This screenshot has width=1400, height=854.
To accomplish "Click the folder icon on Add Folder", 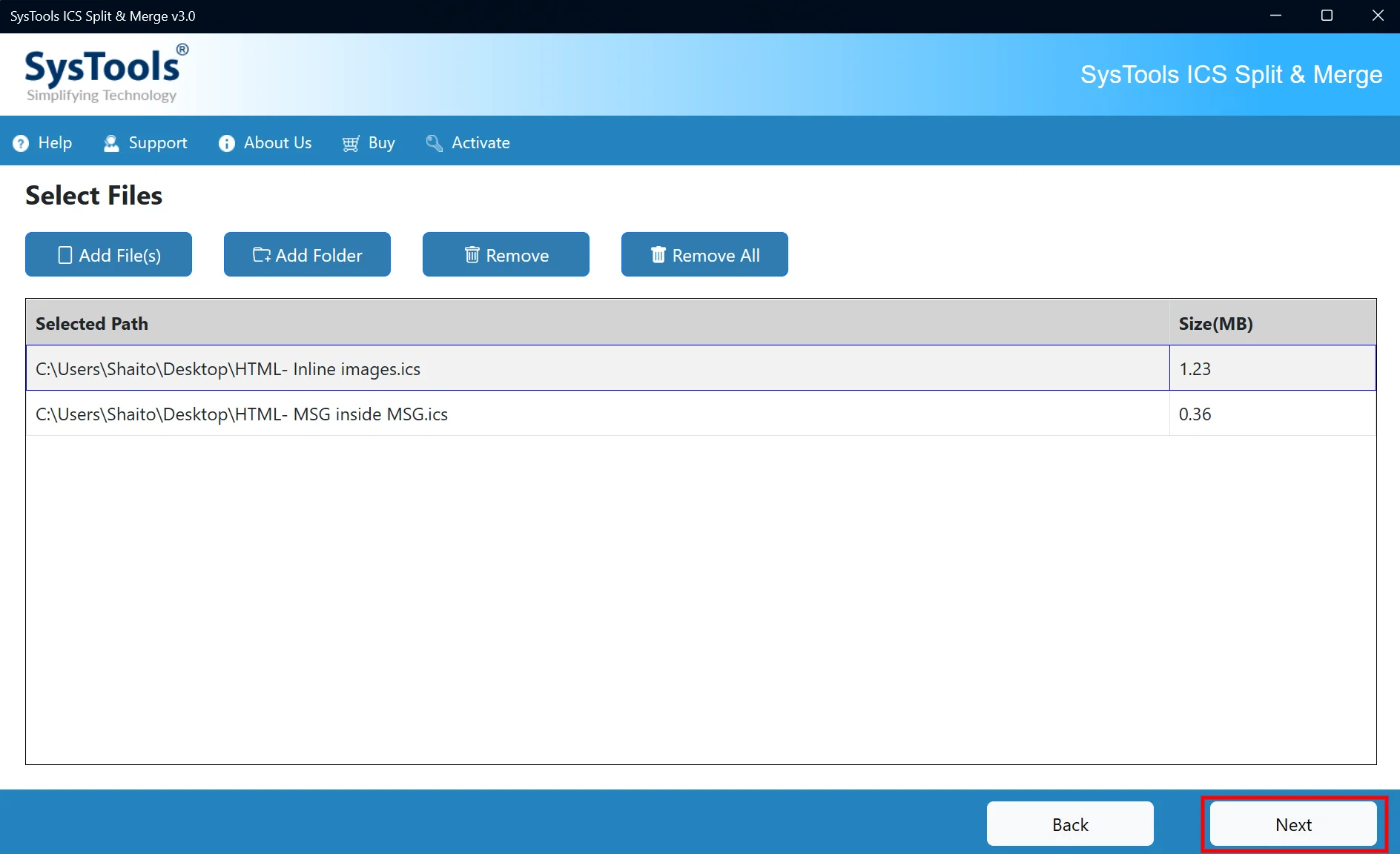I will point(262,255).
